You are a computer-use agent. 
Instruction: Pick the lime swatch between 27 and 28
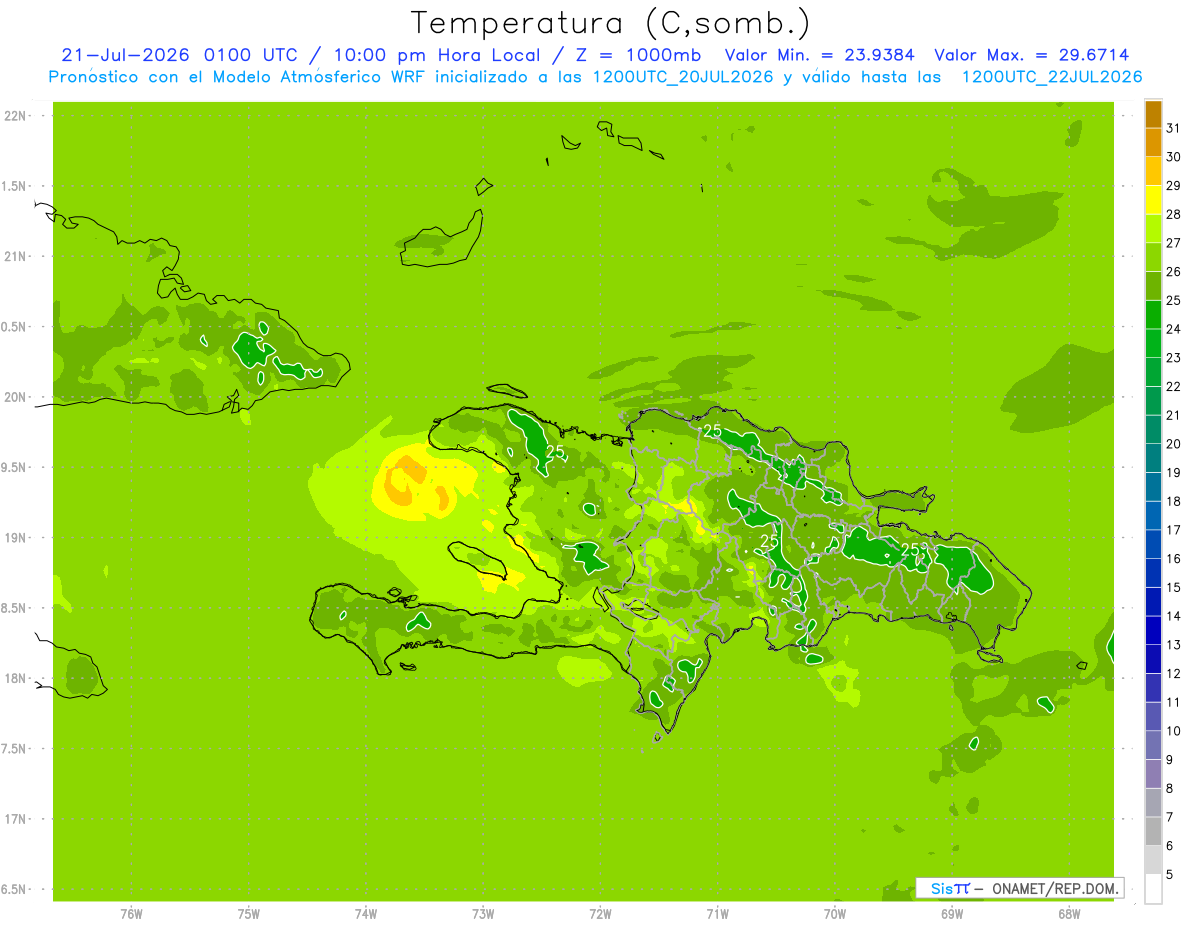click(x=1153, y=229)
